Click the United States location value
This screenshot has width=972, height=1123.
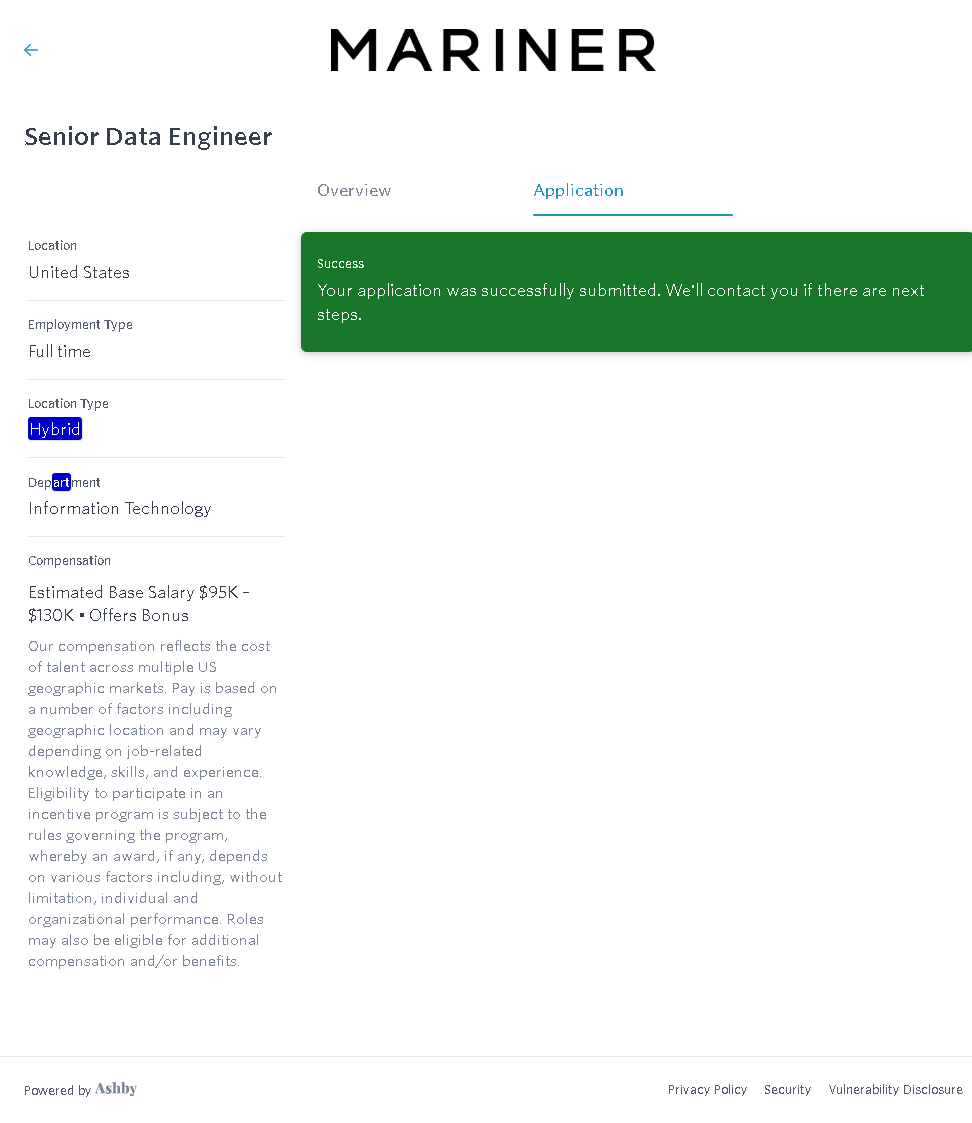pyautogui.click(x=79, y=272)
